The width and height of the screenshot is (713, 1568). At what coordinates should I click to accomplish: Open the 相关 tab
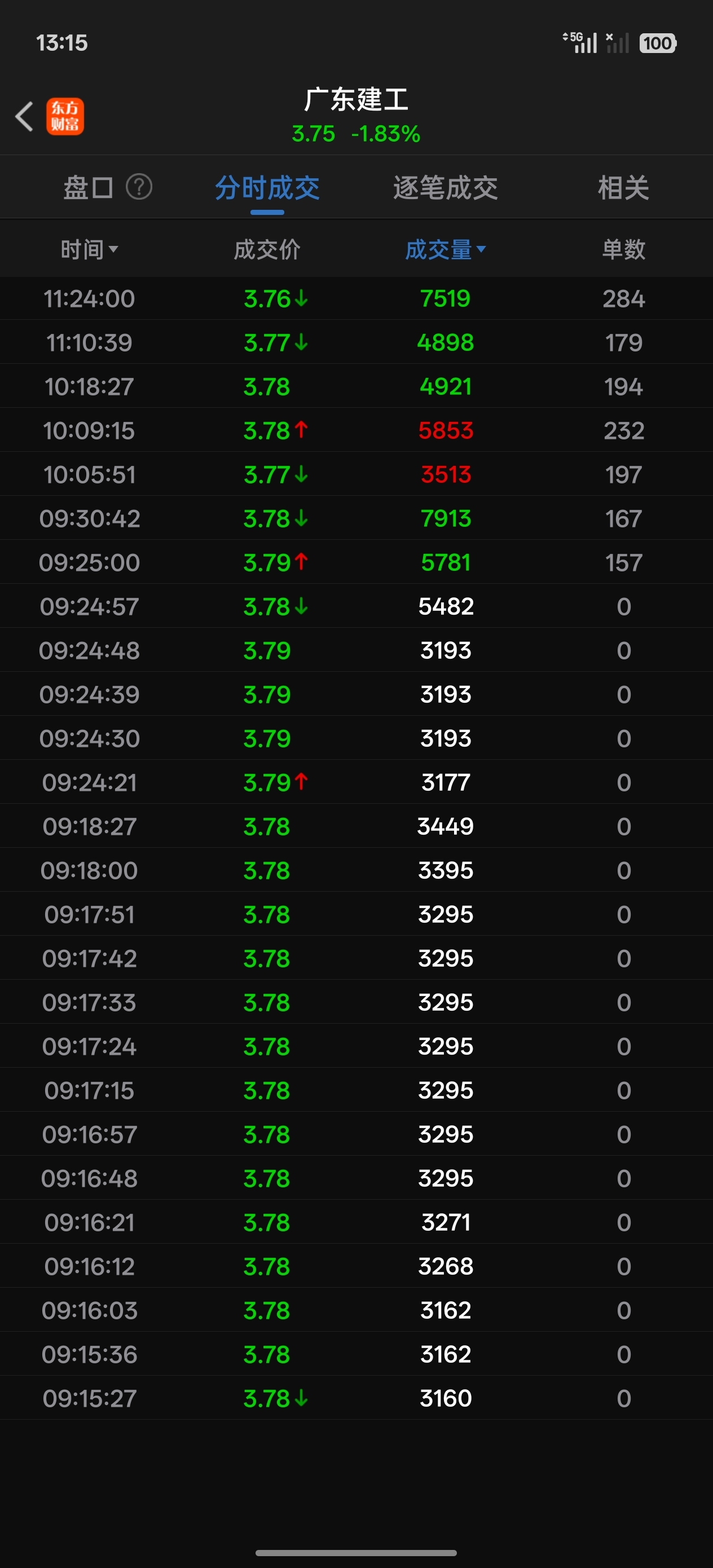pyautogui.click(x=623, y=187)
